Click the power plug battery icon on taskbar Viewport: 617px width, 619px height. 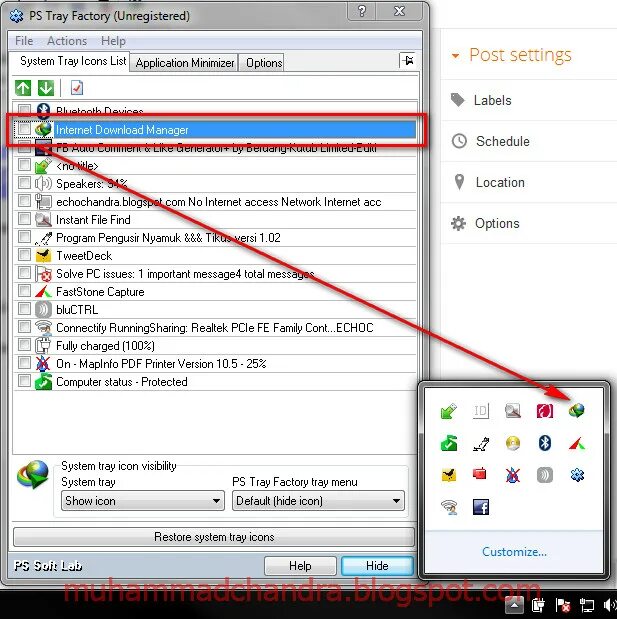tap(538, 605)
